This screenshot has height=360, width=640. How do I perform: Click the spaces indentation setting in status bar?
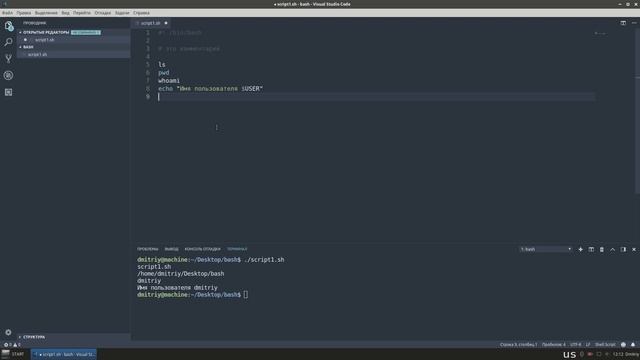pos(553,344)
